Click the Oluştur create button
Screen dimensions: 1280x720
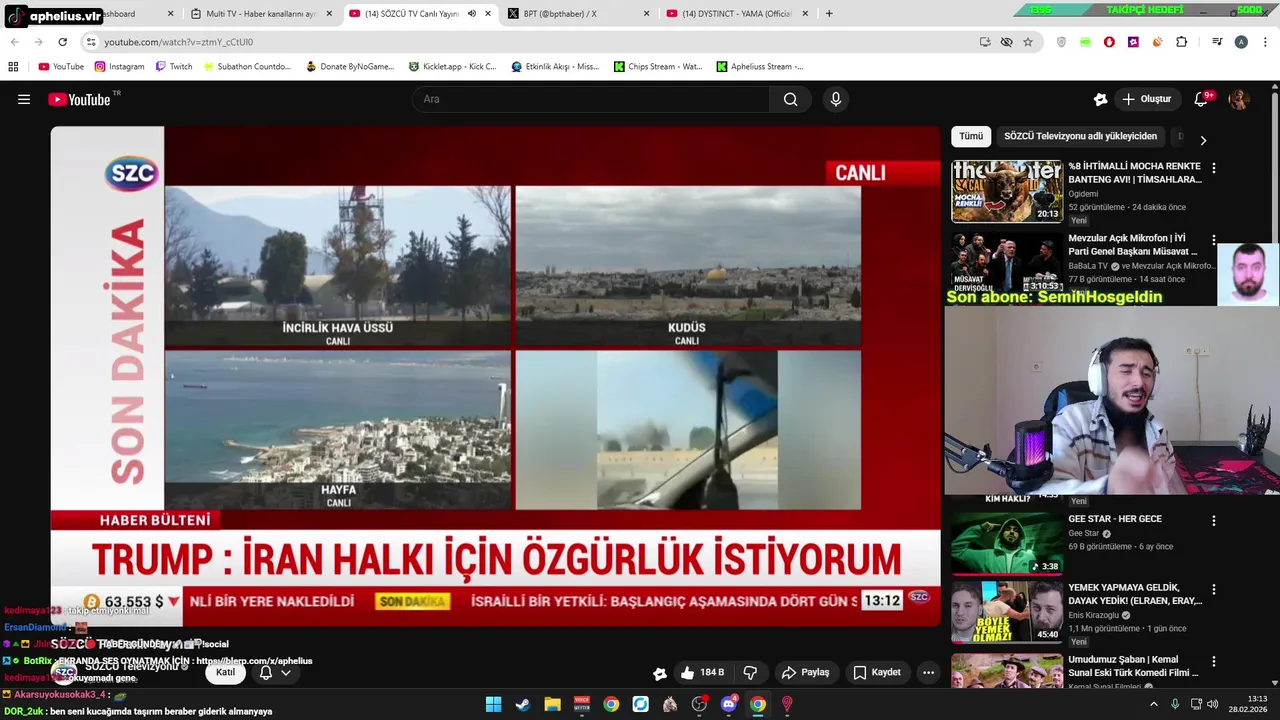pyautogui.click(x=1146, y=99)
